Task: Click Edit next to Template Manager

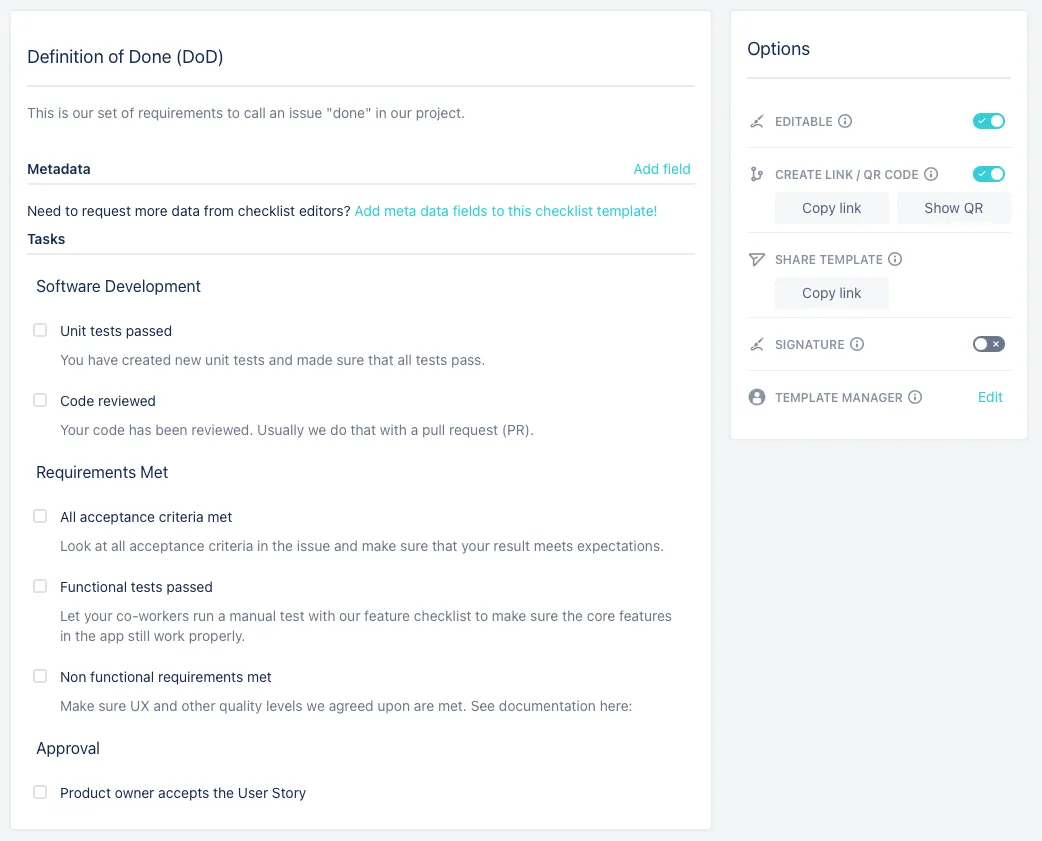Action: point(989,397)
